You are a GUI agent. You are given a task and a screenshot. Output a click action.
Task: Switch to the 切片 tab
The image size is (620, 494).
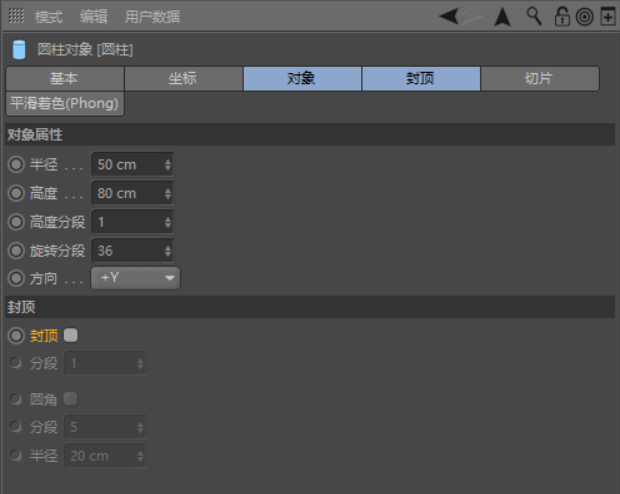(539, 78)
